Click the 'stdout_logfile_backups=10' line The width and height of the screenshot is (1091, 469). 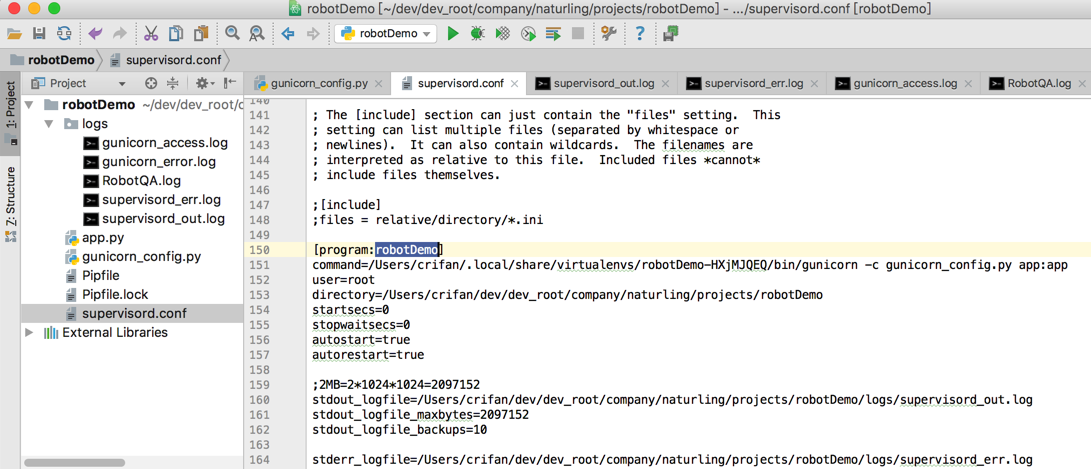(399, 430)
